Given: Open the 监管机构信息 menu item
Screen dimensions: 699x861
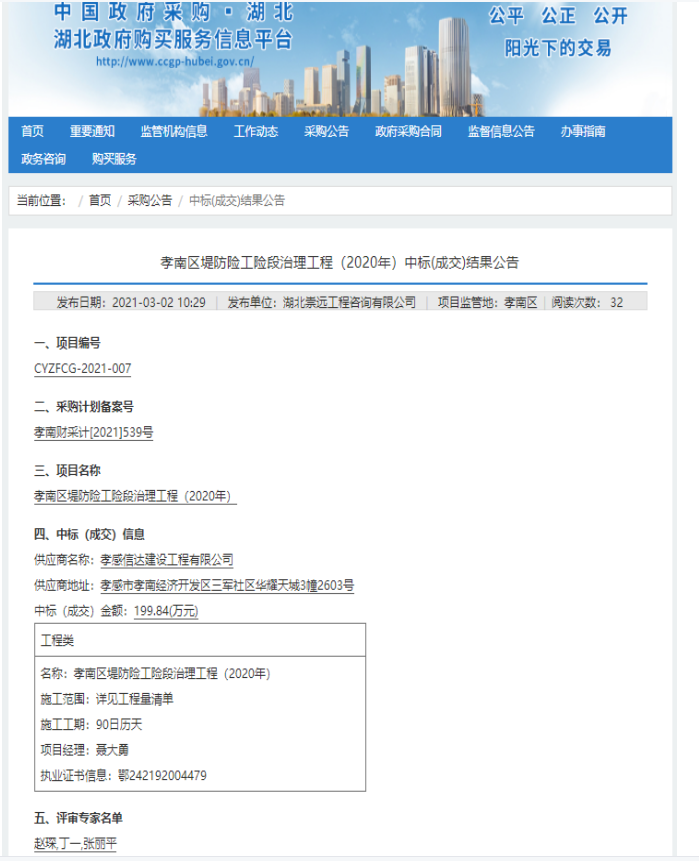Looking at the screenshot, I should [174, 131].
